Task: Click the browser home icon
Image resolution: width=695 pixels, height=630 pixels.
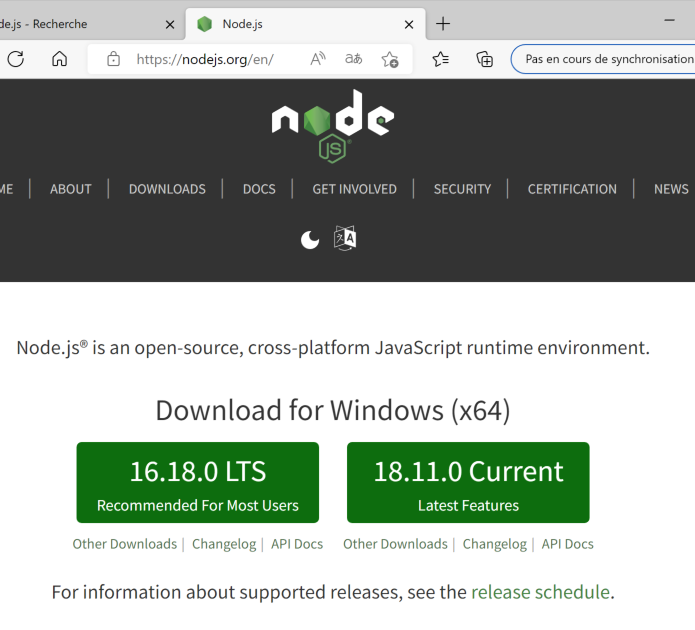Action: click(59, 59)
